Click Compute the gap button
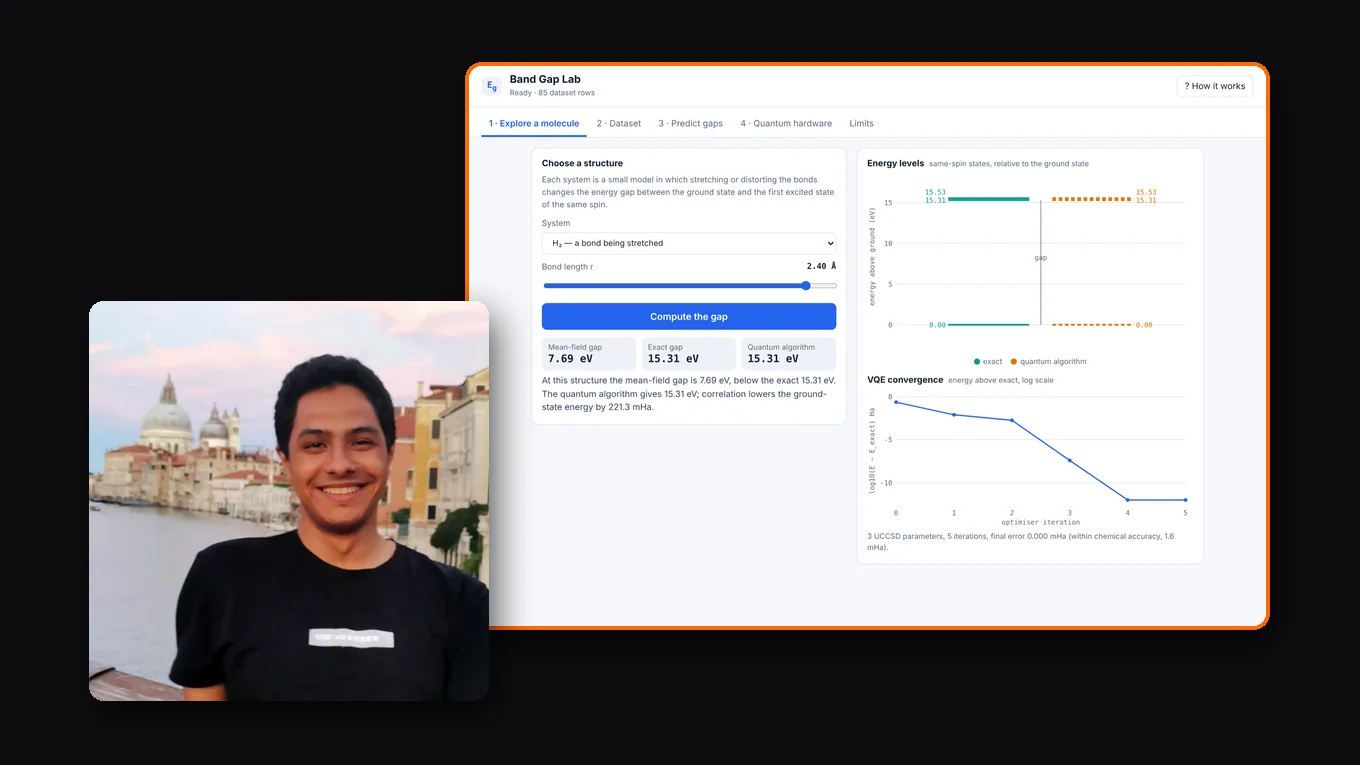 pos(689,316)
